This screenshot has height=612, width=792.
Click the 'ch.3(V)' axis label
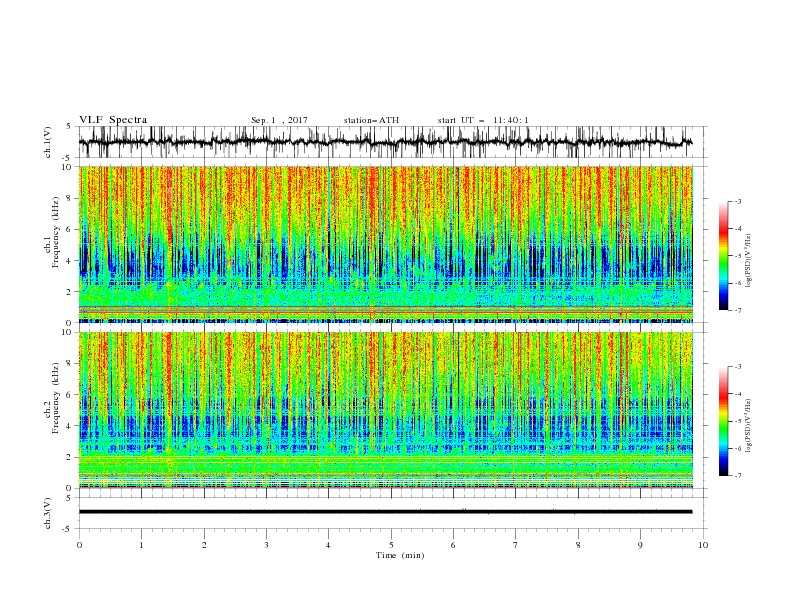pos(48,513)
